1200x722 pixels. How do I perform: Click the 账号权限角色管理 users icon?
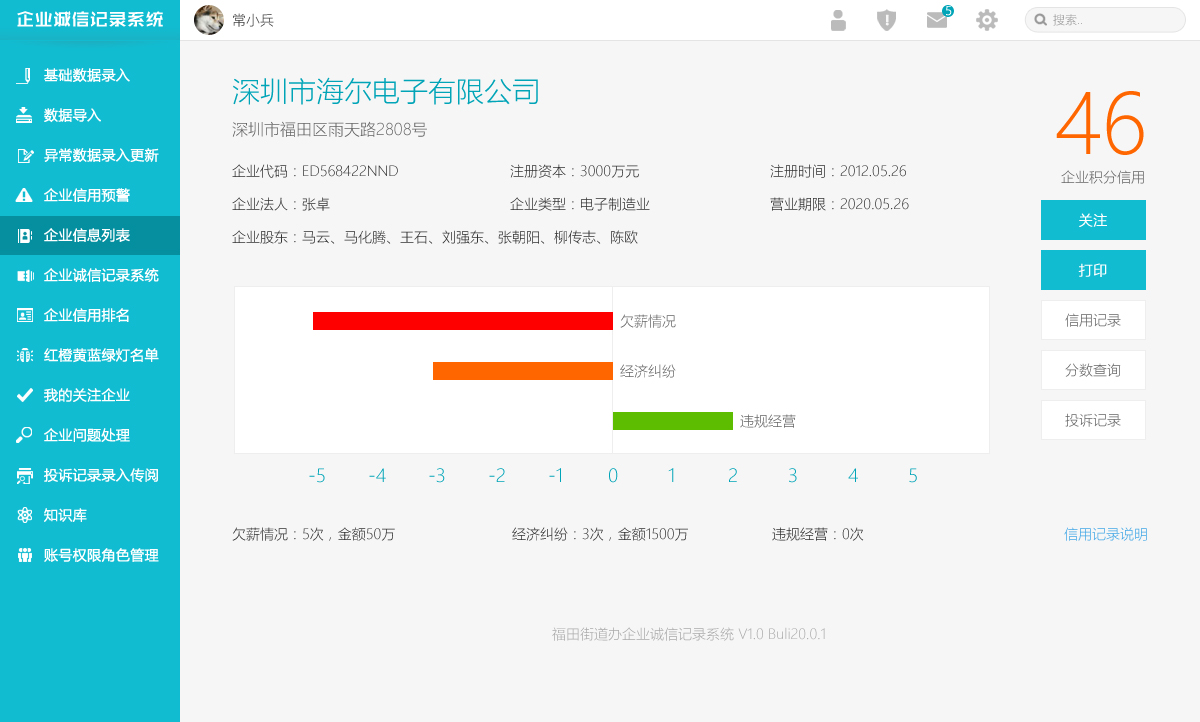25,555
